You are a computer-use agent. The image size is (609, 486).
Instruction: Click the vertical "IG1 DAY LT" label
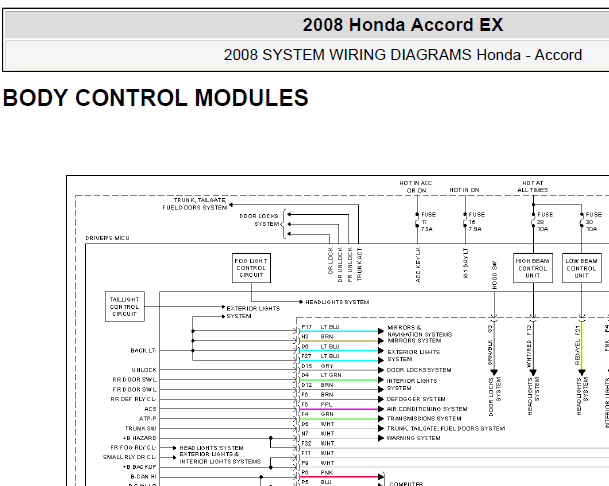466,263
